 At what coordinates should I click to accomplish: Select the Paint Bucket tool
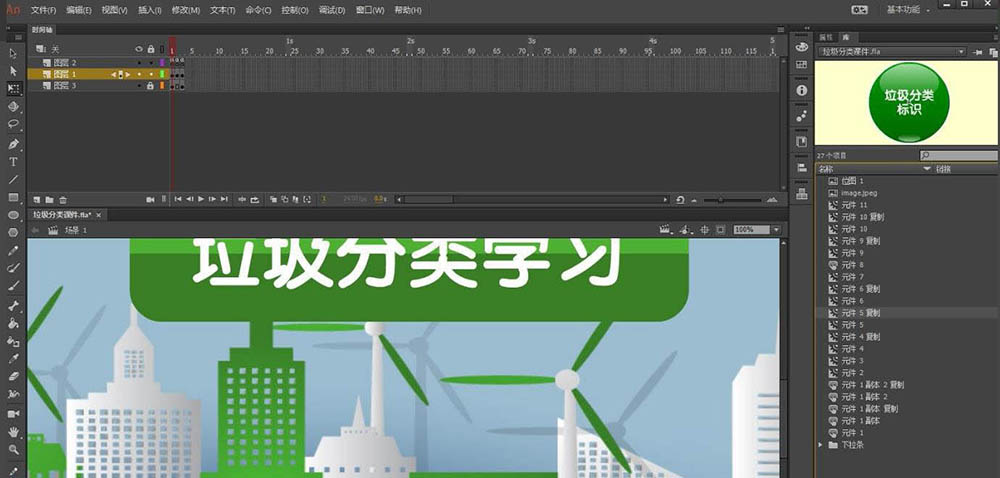point(13,324)
